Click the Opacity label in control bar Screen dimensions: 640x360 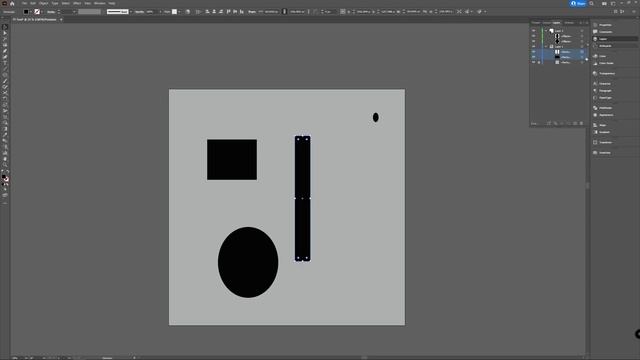[x=140, y=12]
